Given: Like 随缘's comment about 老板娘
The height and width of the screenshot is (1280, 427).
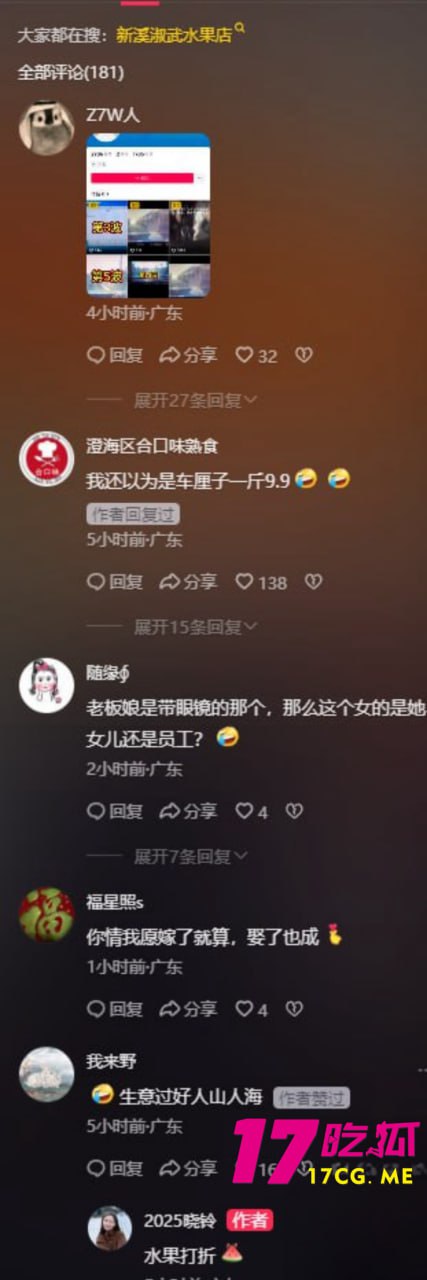Looking at the screenshot, I should coord(252,811).
